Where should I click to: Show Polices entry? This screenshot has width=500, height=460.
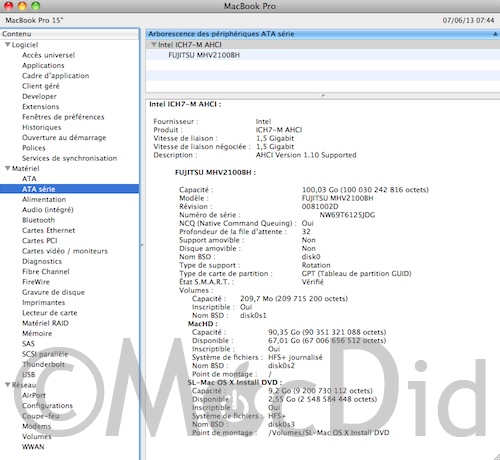point(34,148)
